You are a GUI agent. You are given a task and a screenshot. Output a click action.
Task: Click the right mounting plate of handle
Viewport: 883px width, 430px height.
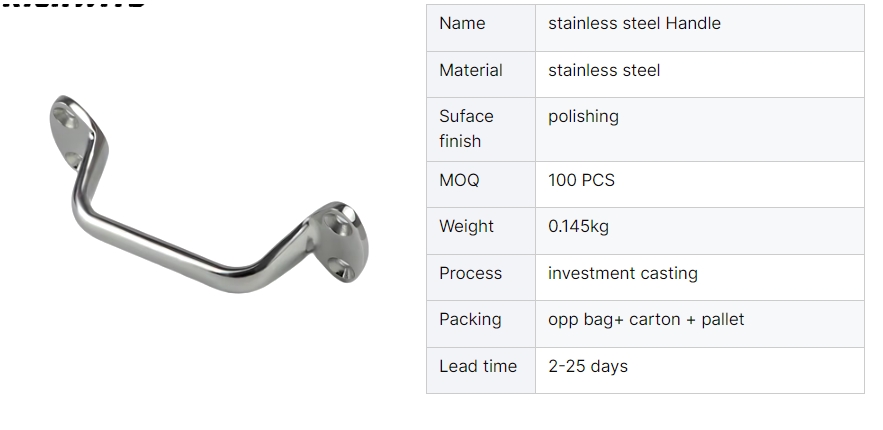(x=341, y=243)
